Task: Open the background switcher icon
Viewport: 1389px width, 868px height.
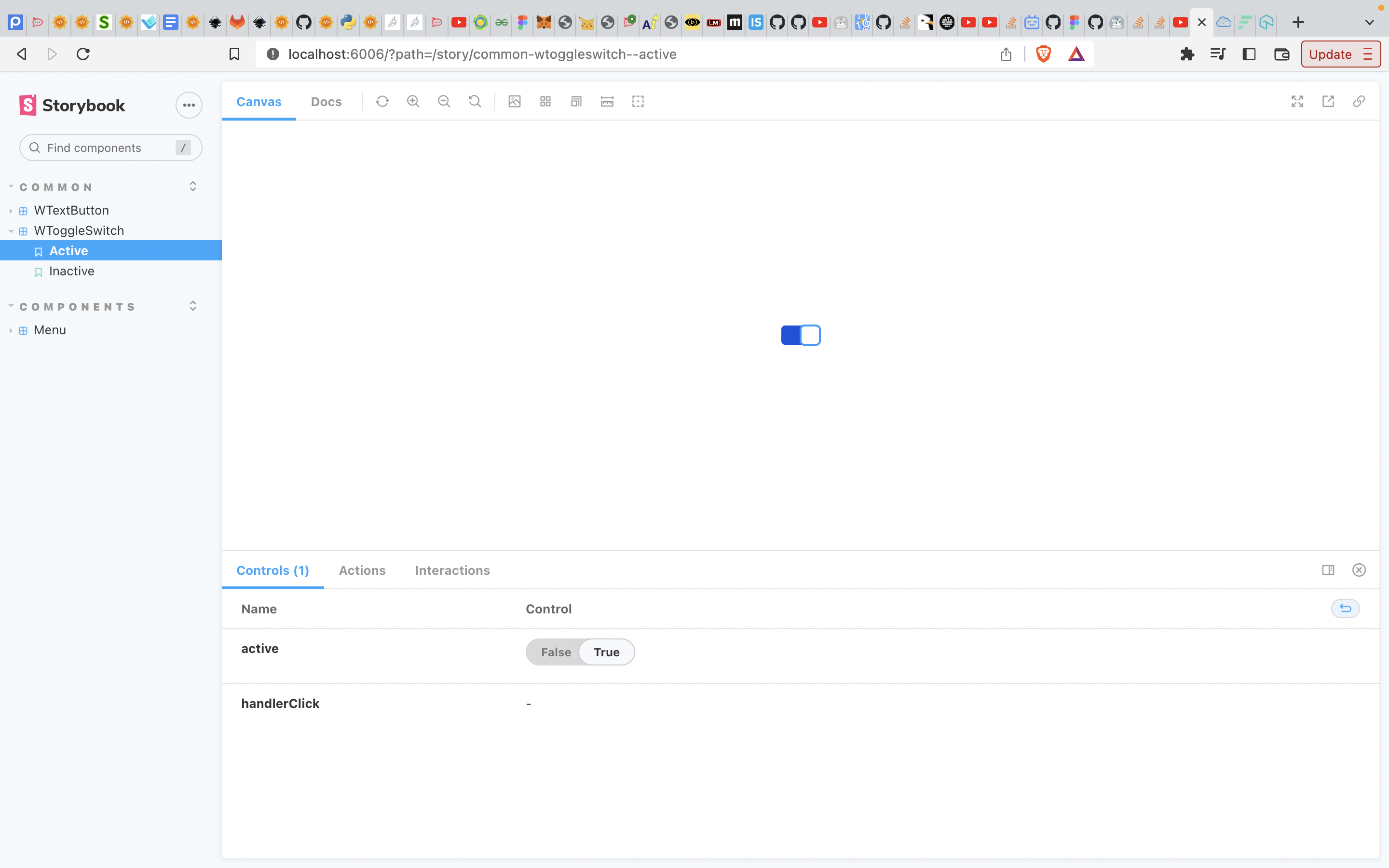Action: coord(514,101)
